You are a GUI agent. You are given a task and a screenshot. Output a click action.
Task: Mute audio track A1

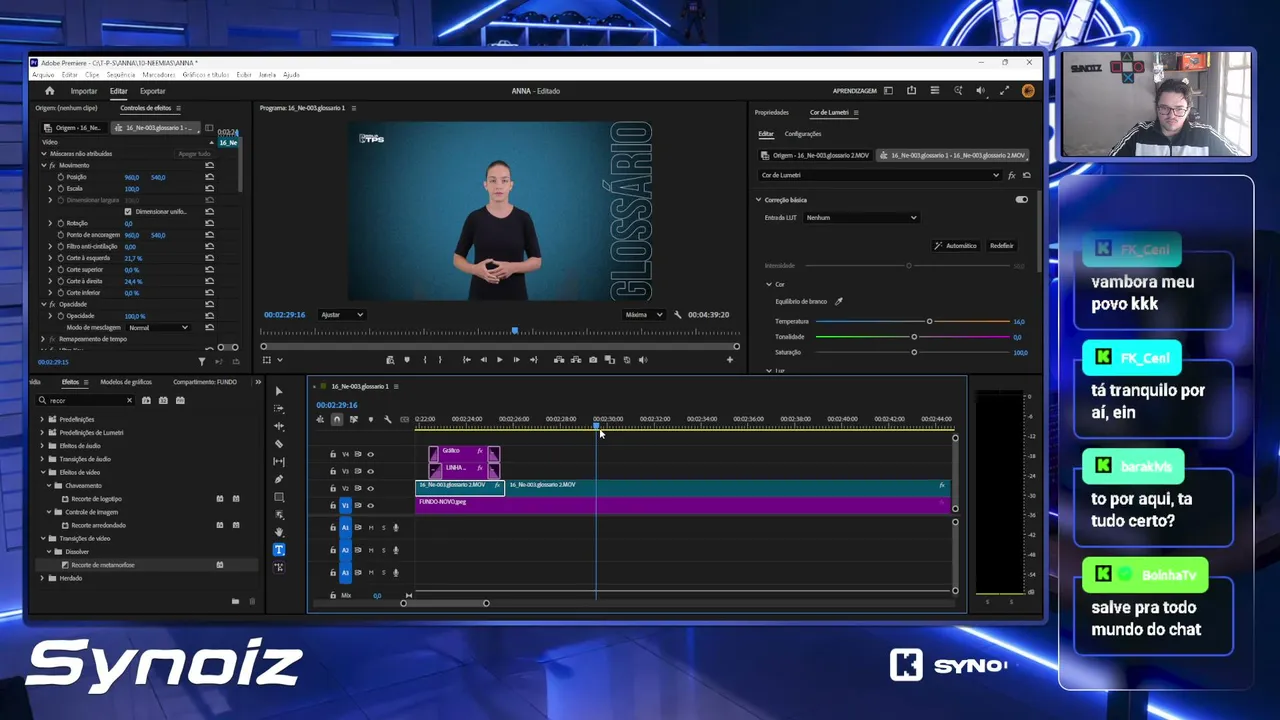(x=371, y=527)
